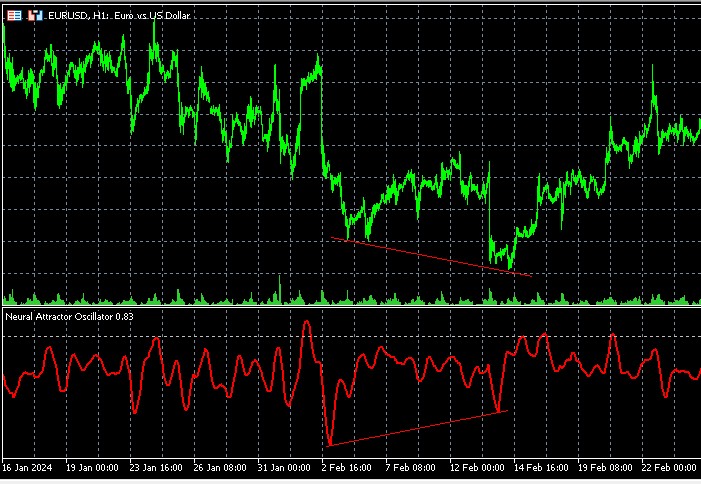Click the 7 Feb 08:00 time label
Screen dimensions: 701x484
tap(410, 468)
